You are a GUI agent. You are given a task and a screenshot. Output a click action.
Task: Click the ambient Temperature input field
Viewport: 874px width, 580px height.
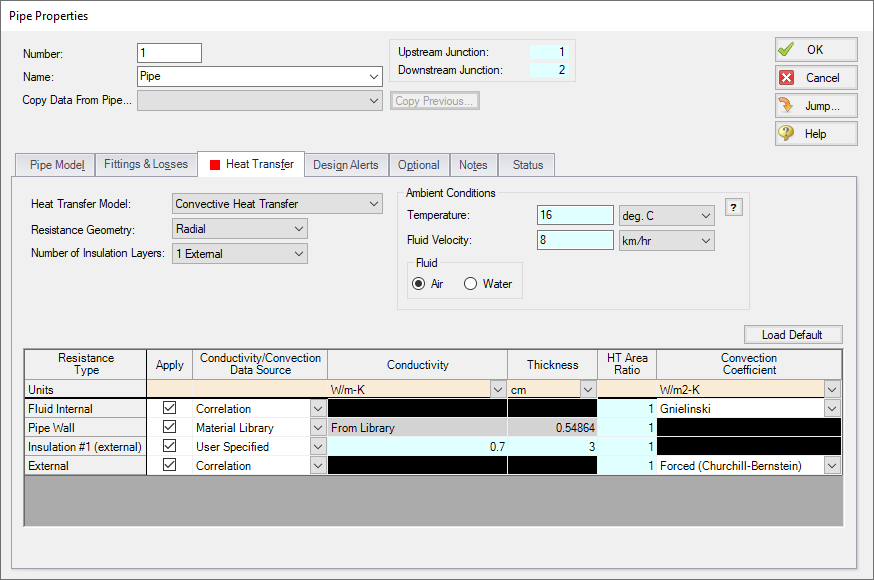click(x=574, y=215)
